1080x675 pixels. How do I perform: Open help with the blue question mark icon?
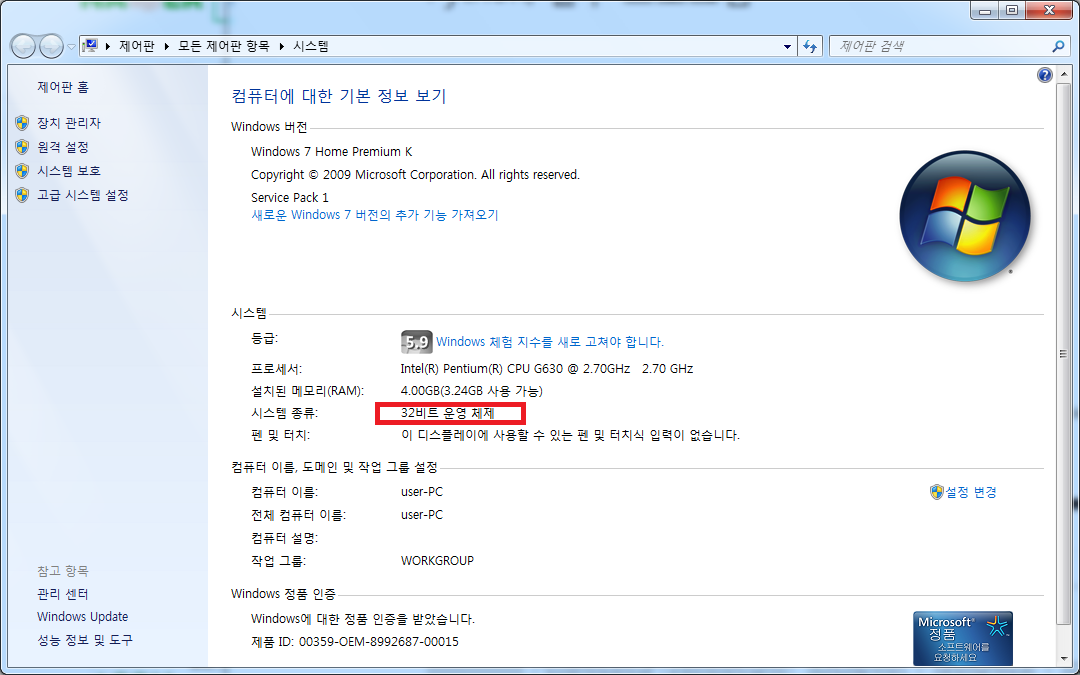1044,75
